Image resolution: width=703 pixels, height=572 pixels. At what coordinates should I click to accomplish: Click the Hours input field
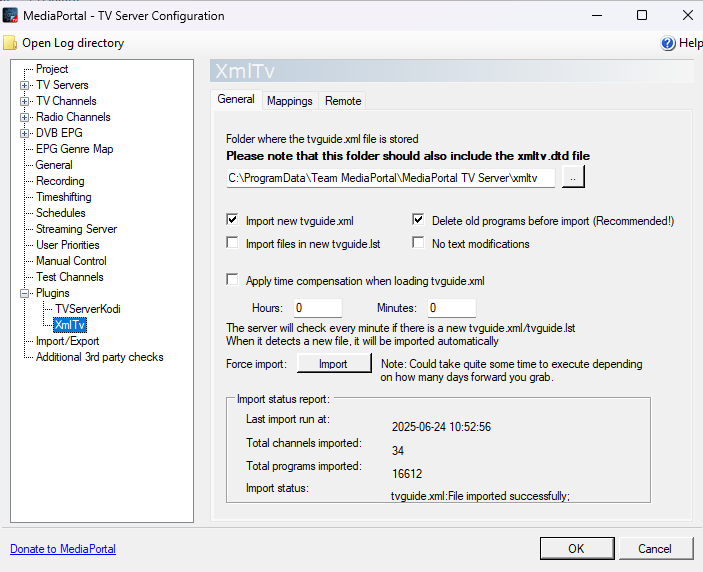click(316, 308)
